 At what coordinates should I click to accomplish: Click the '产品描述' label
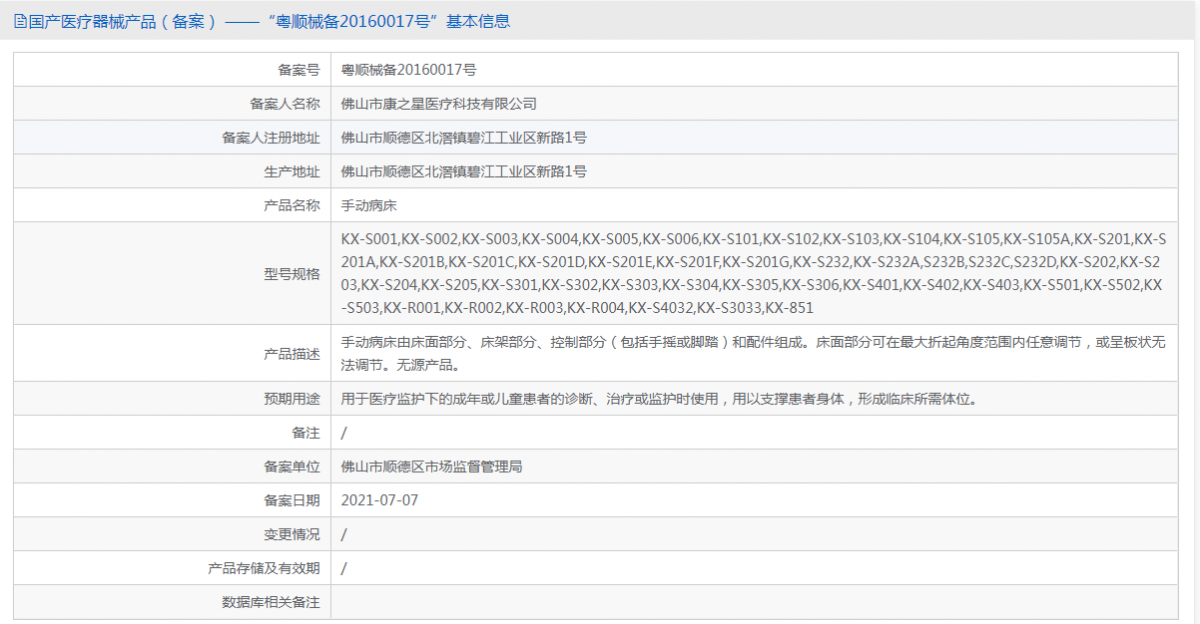[x=292, y=353]
